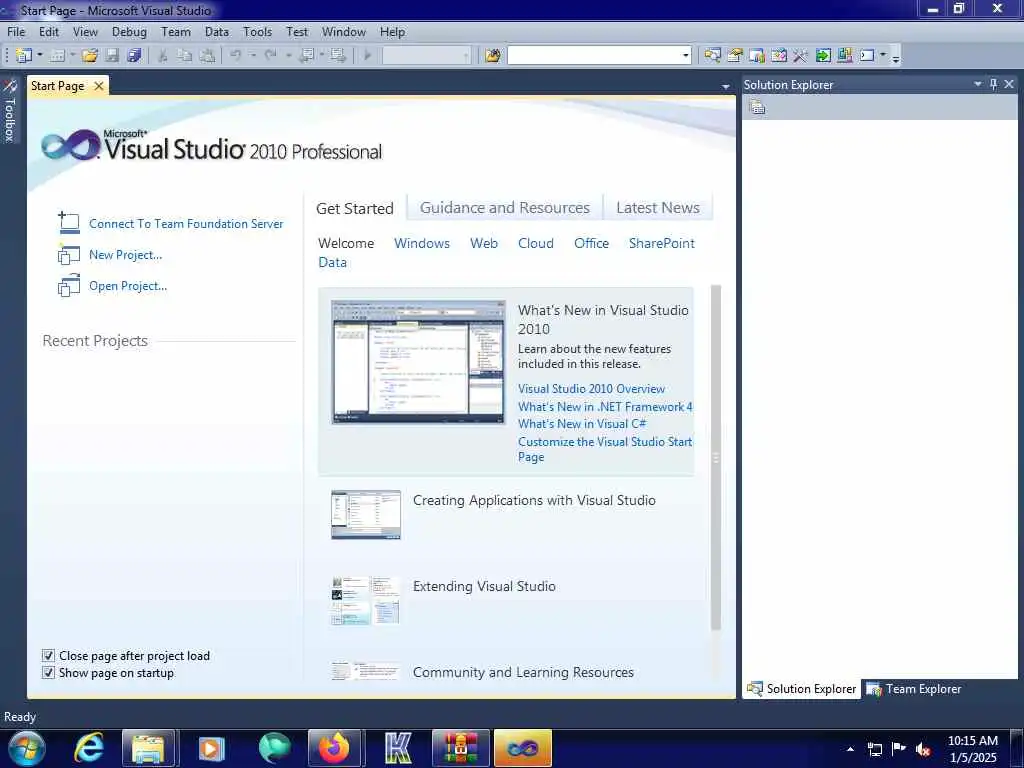Click the Copy toolbar icon
Screen dimensions: 1024x768
(x=185, y=56)
